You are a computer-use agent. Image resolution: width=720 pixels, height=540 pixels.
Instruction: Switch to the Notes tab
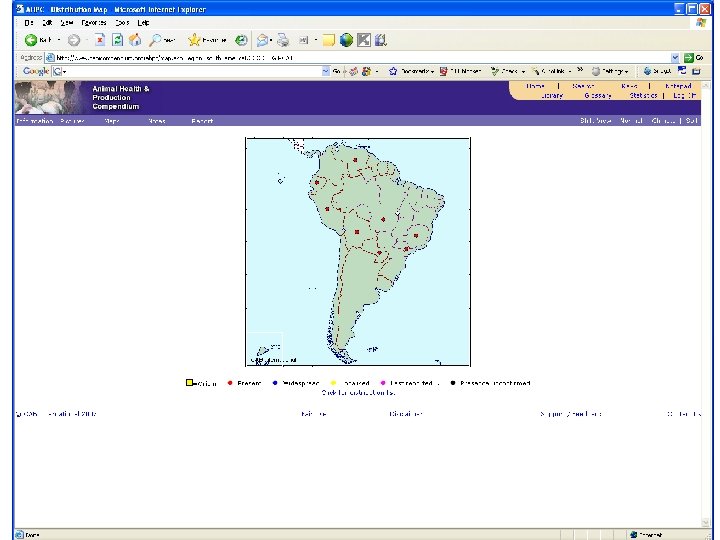click(157, 121)
